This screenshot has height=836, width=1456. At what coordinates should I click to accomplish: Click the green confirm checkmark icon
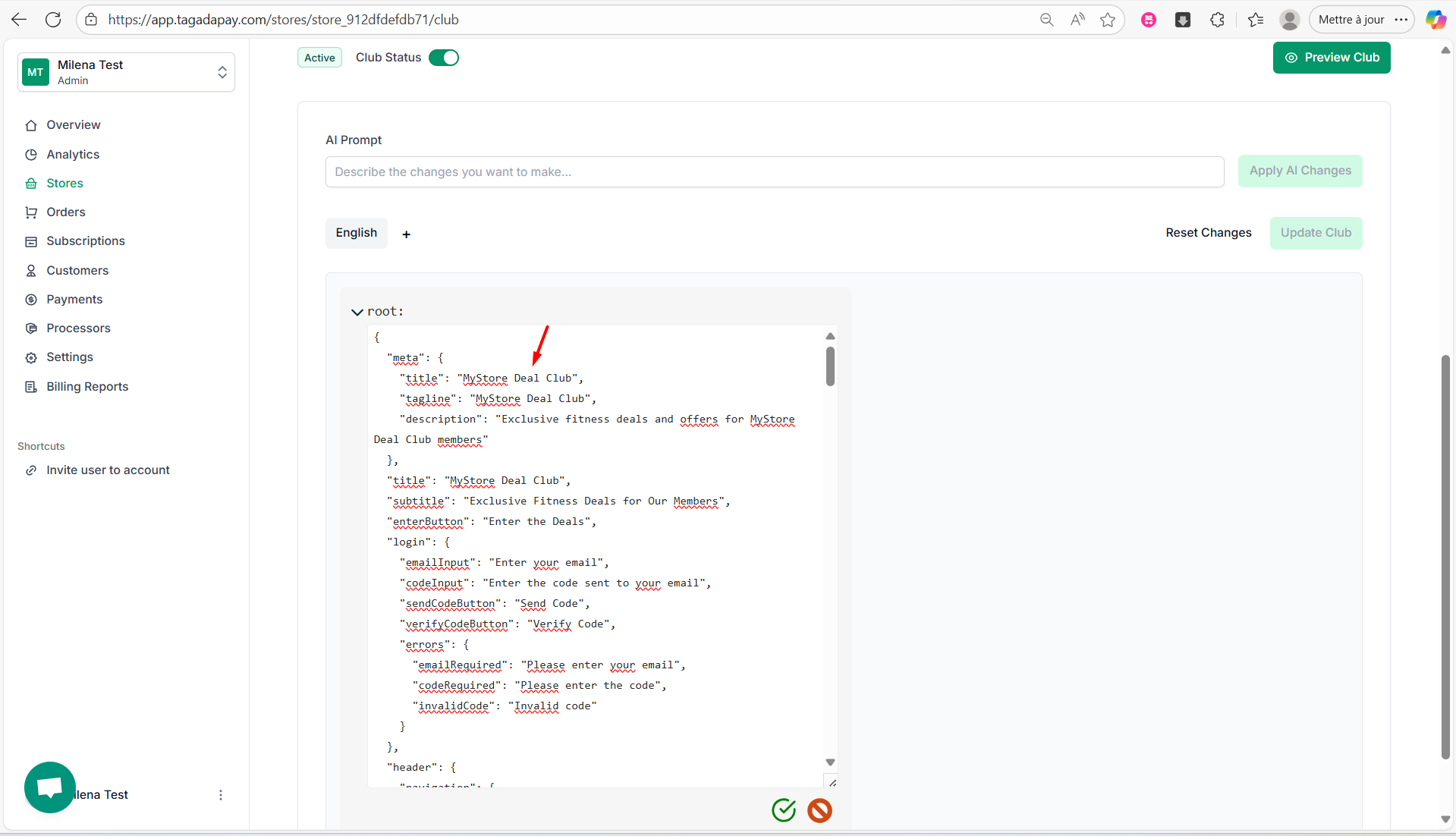click(783, 810)
